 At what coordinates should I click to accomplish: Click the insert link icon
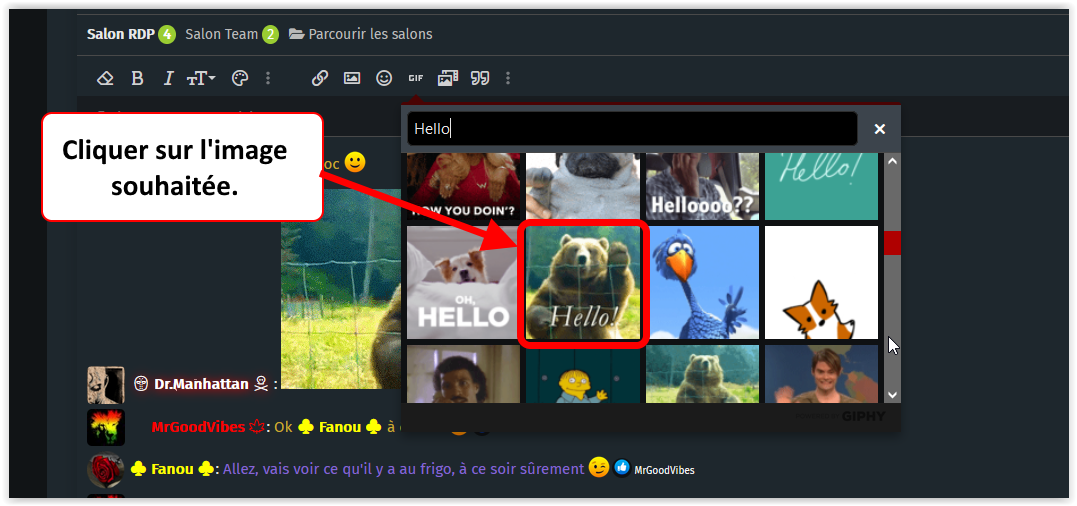[x=319, y=78]
